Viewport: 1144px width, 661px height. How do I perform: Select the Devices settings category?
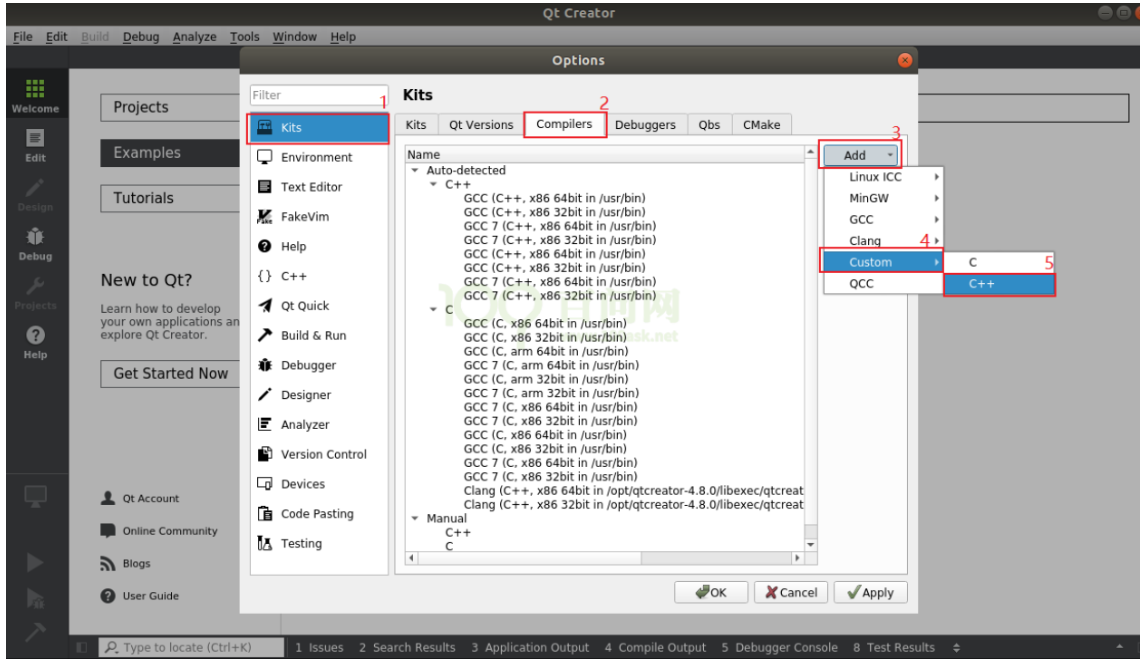pyautogui.click(x=302, y=484)
